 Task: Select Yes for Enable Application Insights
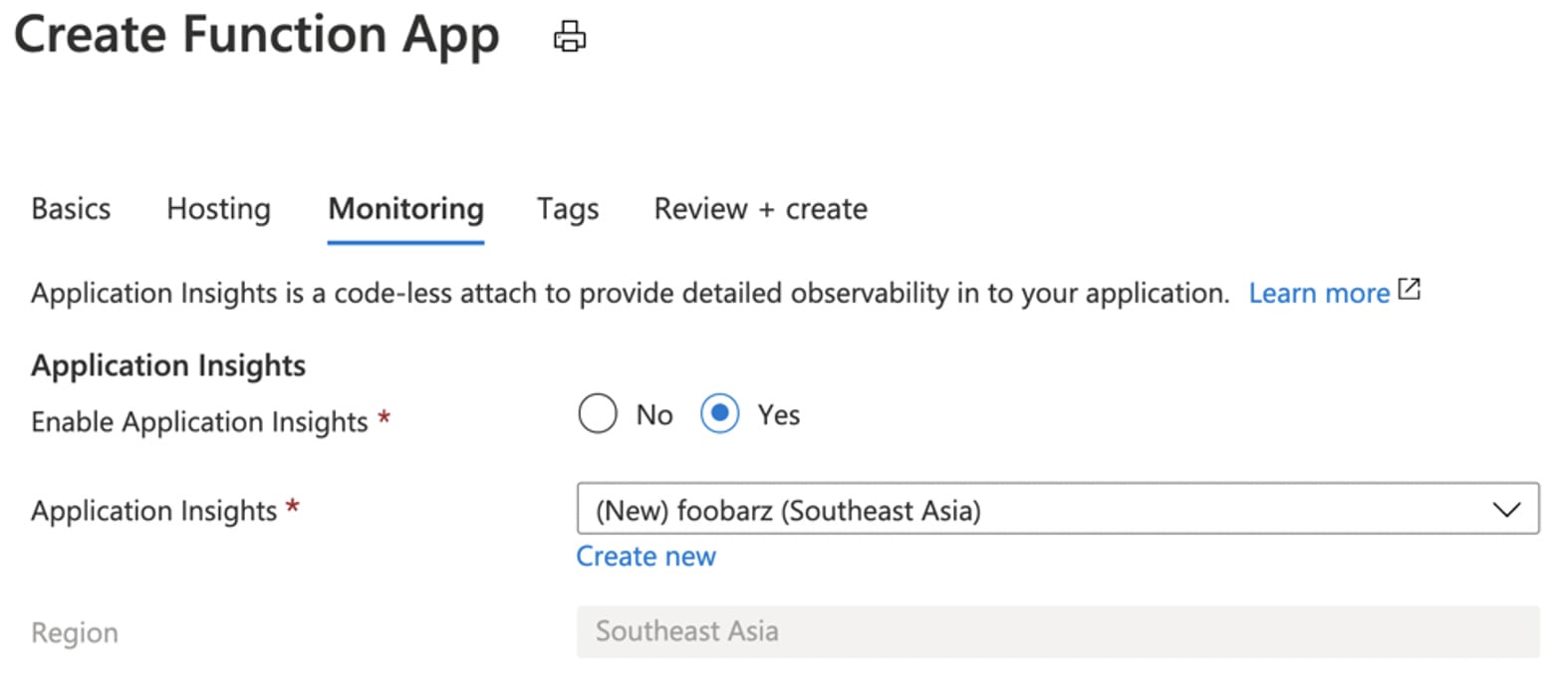coord(719,413)
